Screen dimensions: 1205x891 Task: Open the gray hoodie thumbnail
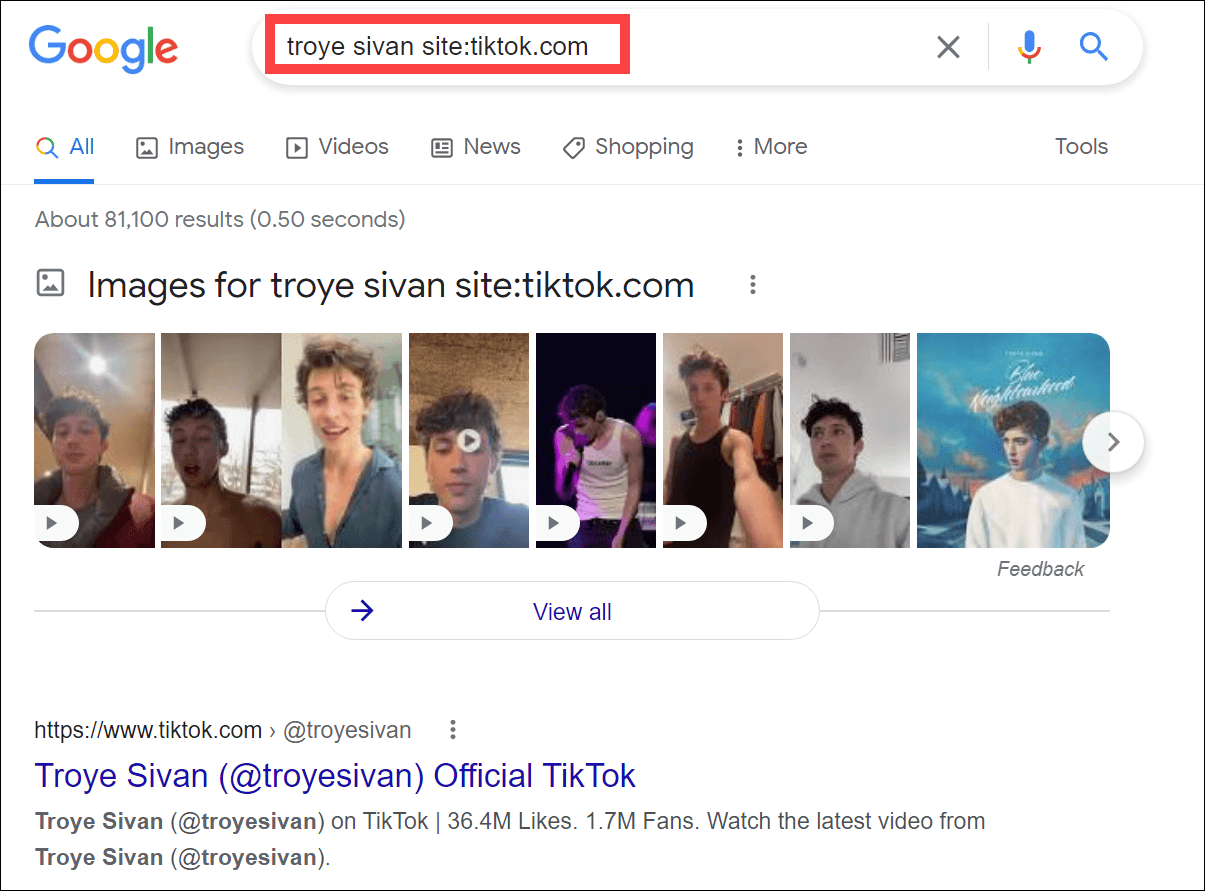pyautogui.click(x=850, y=440)
